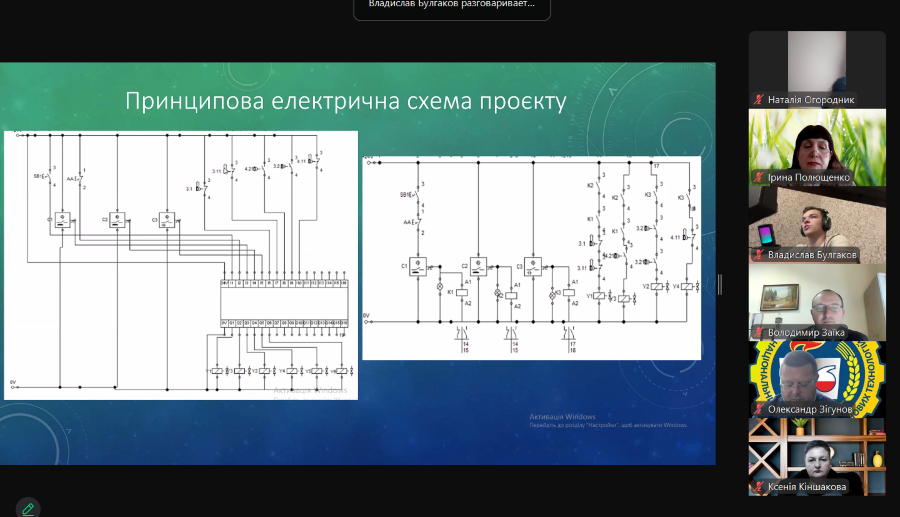Click muted mic icon beside Ксенія Кіншакова
The image size is (900, 517).
click(759, 487)
